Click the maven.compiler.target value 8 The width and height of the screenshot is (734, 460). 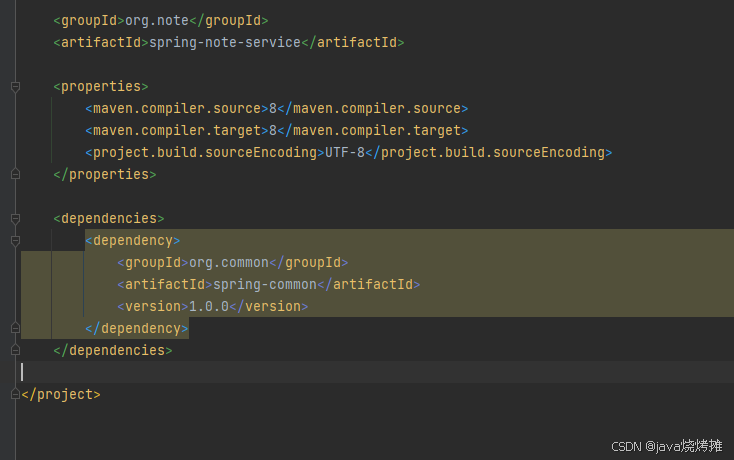(x=273, y=131)
